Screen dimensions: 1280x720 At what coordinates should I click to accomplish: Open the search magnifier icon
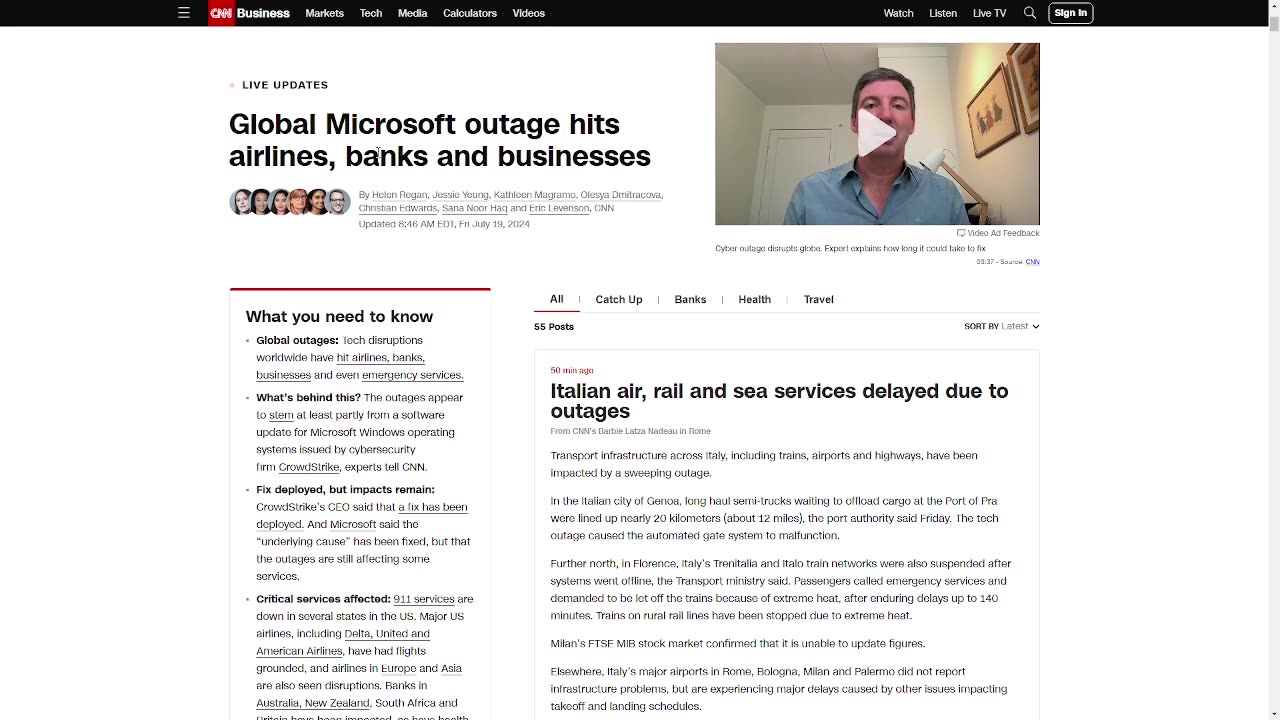point(1030,13)
